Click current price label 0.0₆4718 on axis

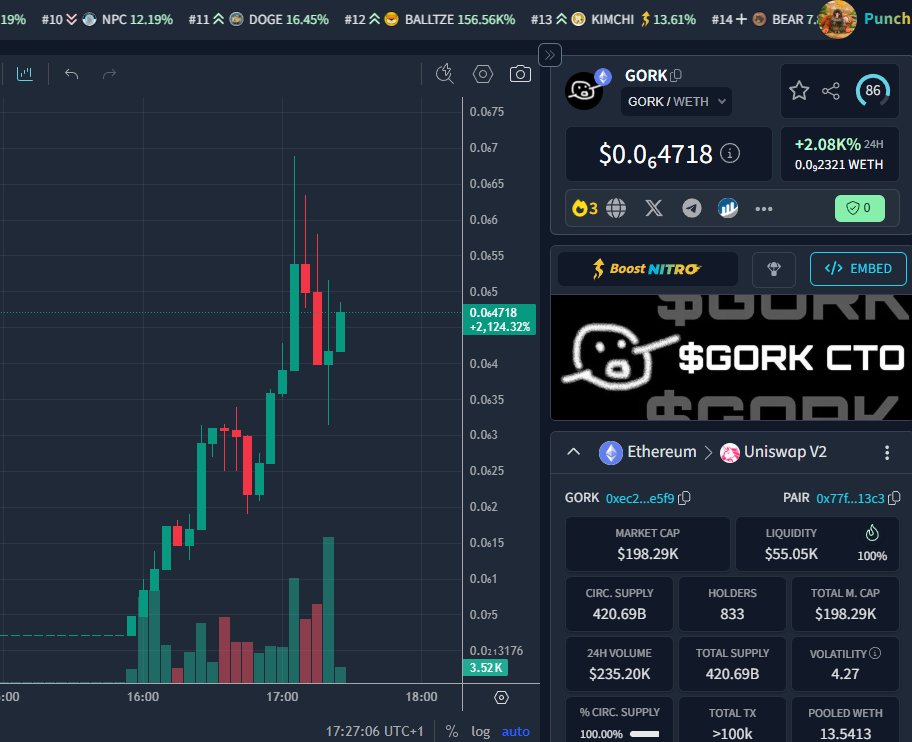pyautogui.click(x=499, y=320)
